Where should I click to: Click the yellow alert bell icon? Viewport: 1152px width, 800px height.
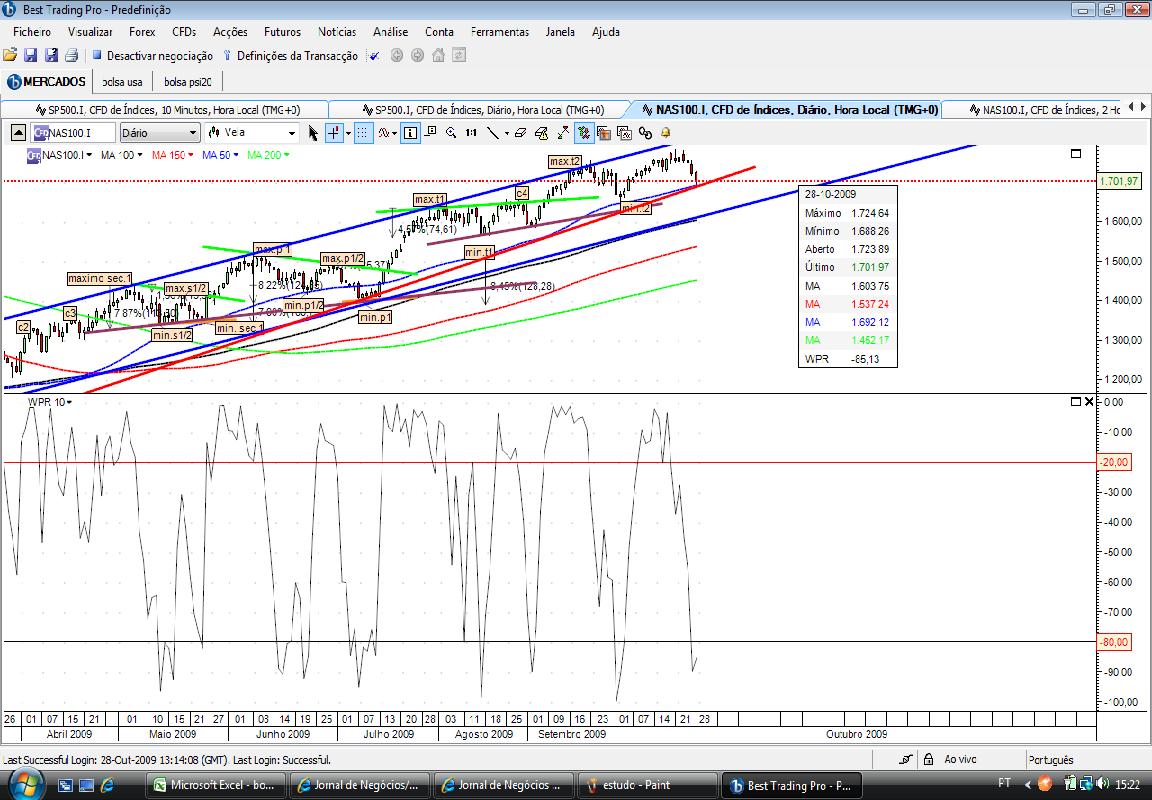[666, 133]
